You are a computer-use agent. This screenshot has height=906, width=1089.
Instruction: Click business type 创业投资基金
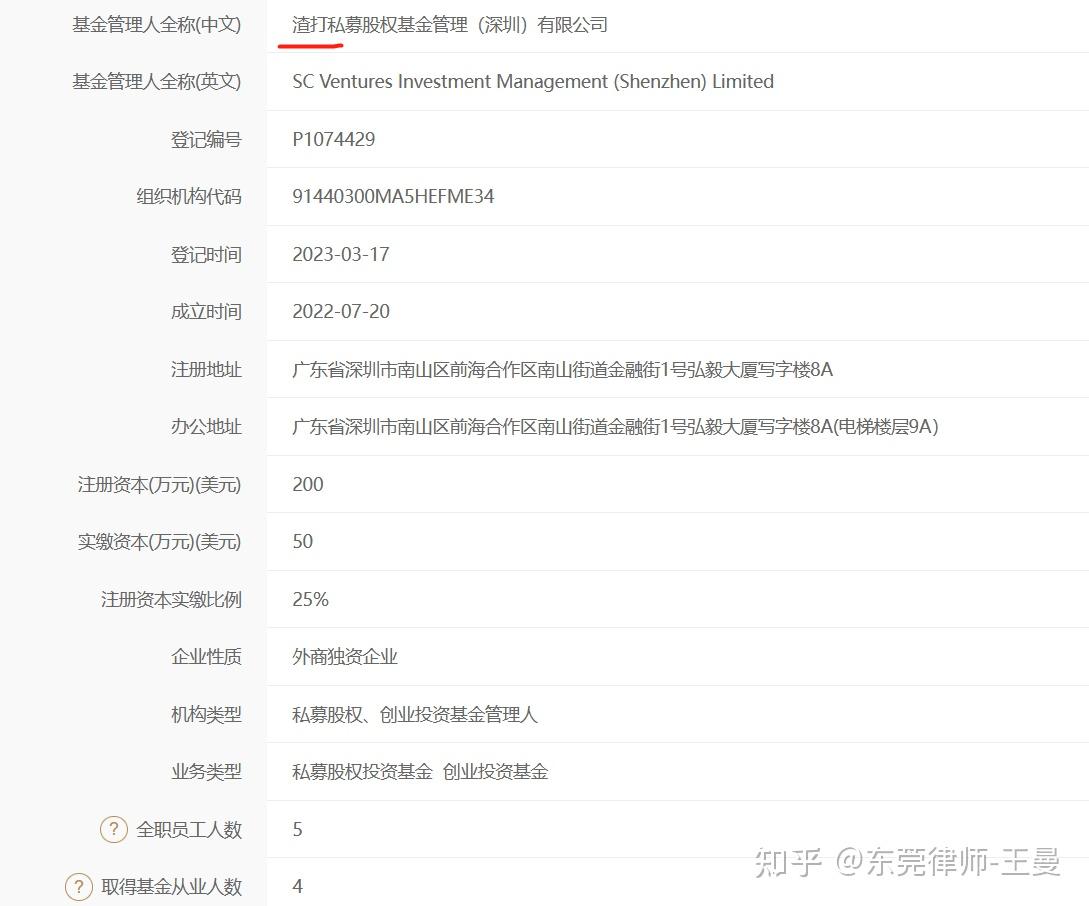(495, 771)
